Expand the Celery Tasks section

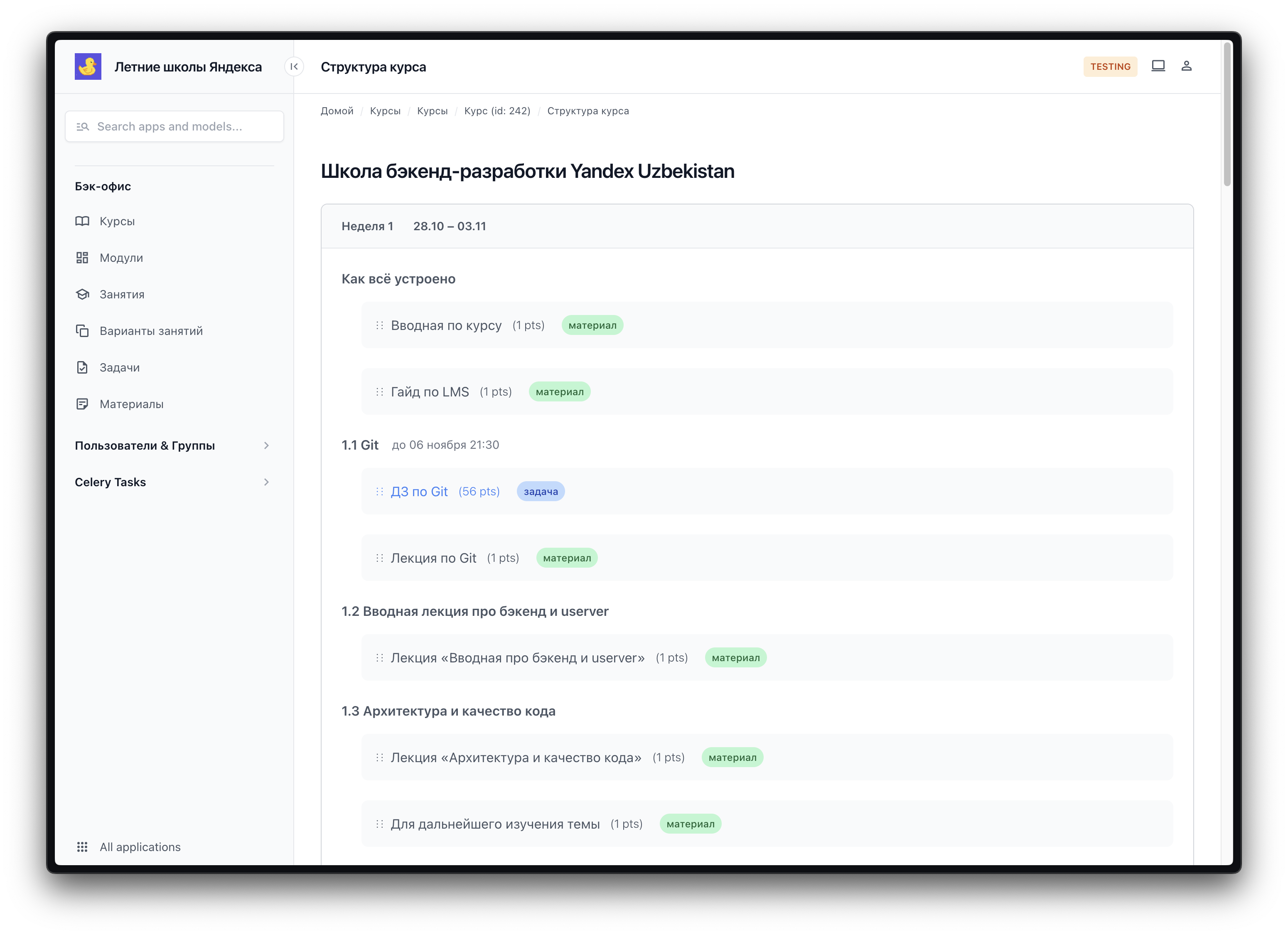point(174,482)
